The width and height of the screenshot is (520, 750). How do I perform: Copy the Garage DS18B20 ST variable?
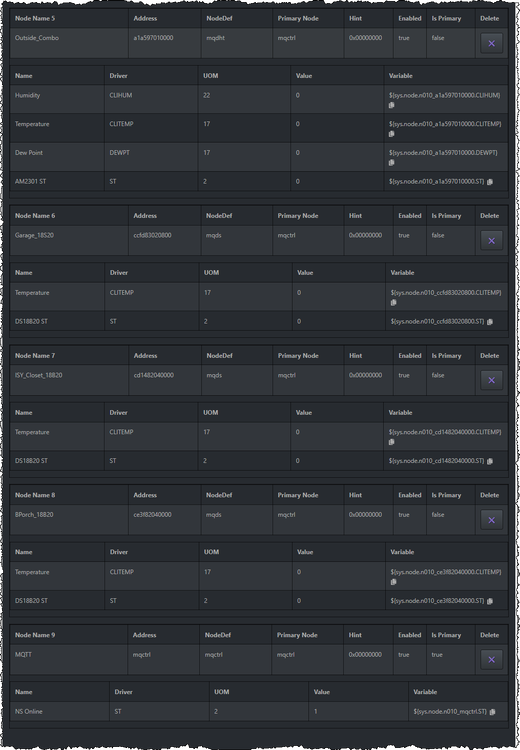point(490,322)
